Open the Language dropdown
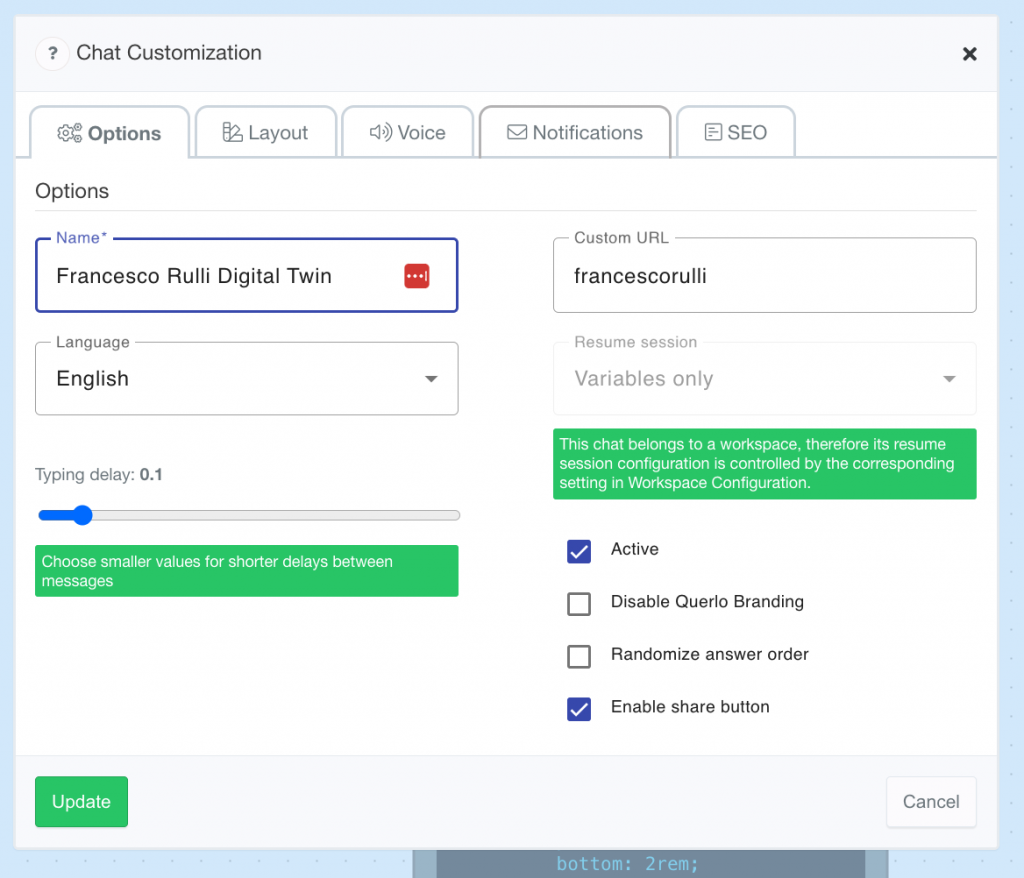The height and width of the screenshot is (878, 1024). 246,379
